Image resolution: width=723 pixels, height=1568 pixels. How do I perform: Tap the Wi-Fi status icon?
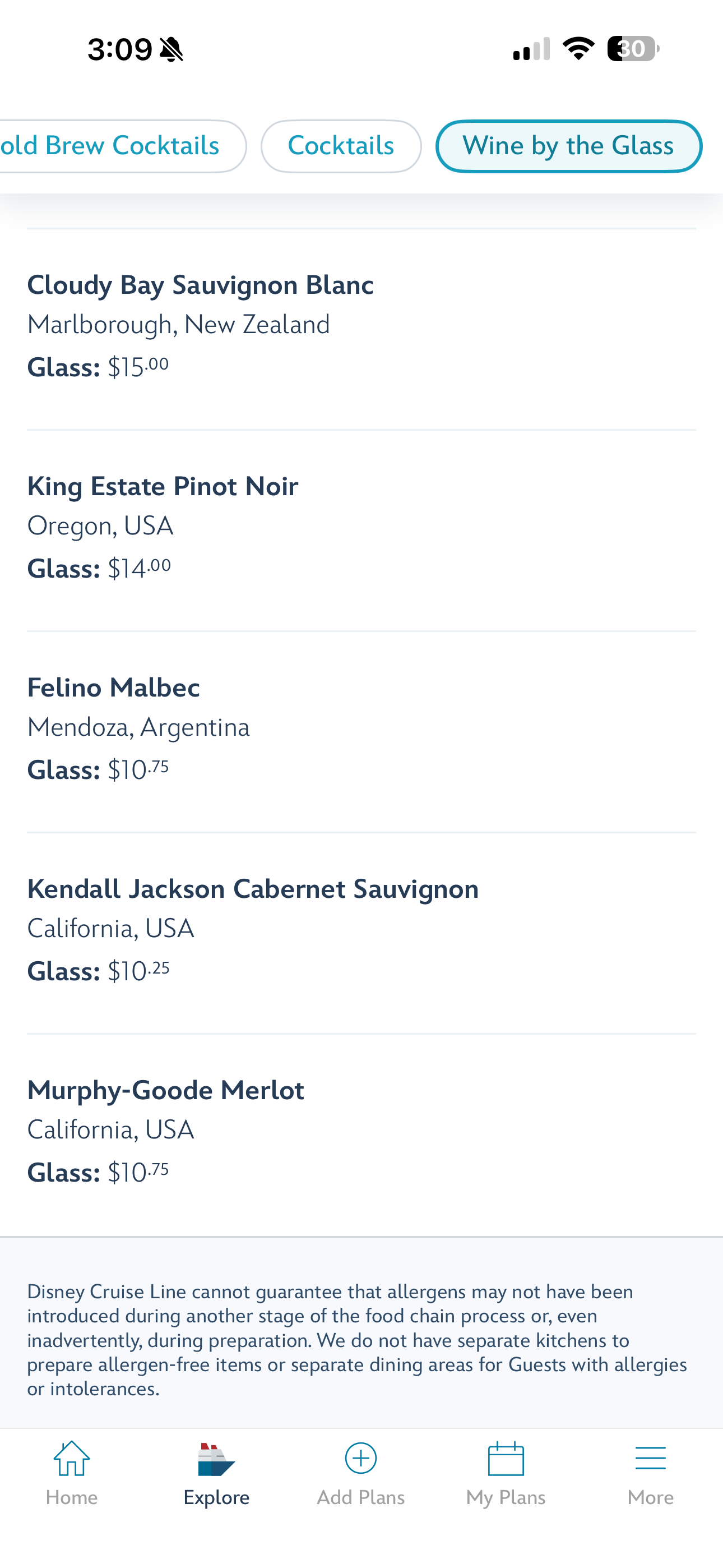point(578,49)
